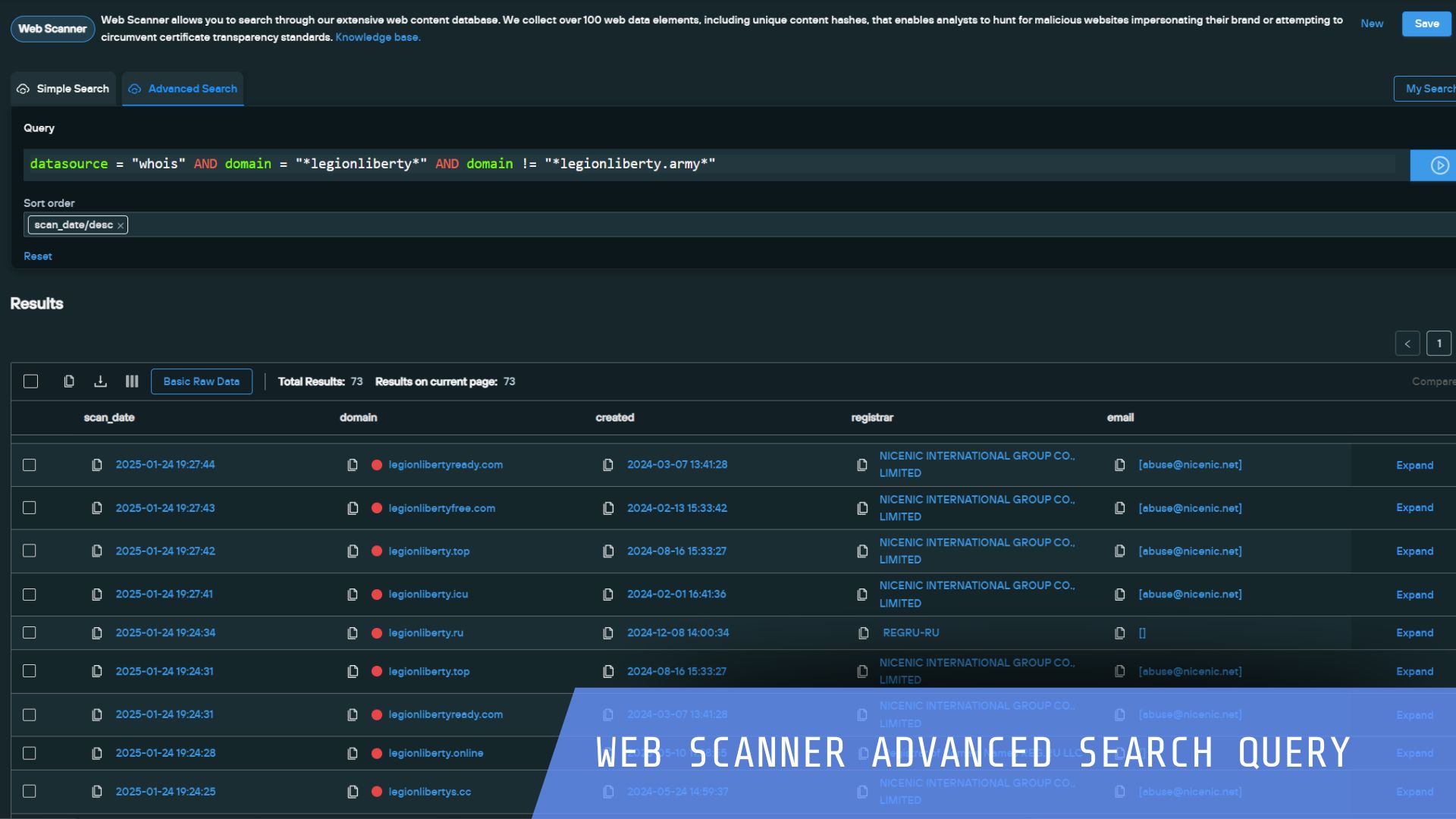Copy empty email value in legionliberty.ru row
Viewport: 1456px width, 819px height.
click(x=1120, y=633)
